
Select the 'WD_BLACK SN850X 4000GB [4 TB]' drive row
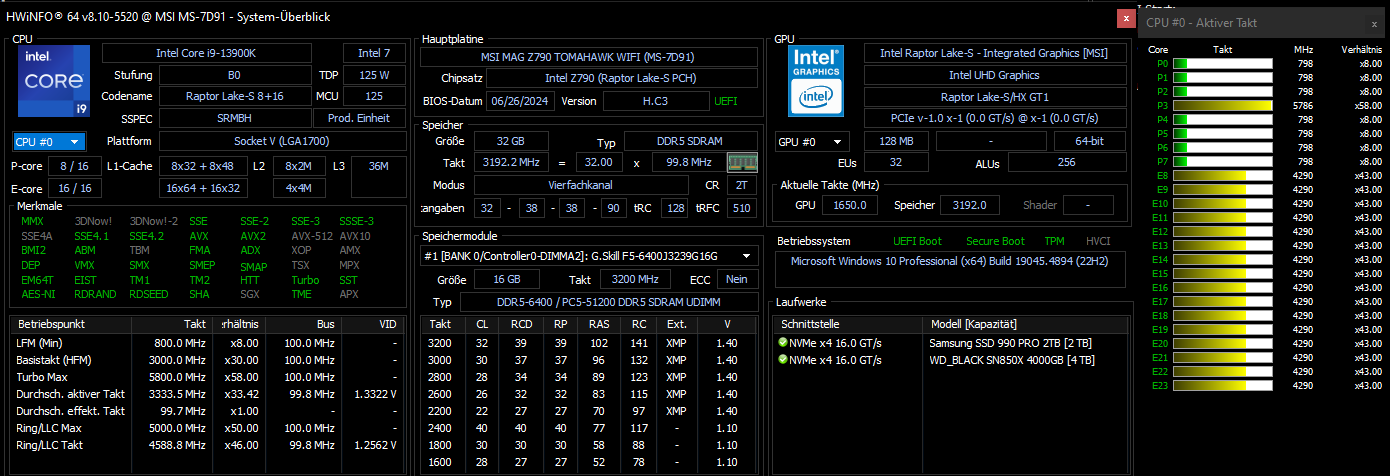click(951, 360)
